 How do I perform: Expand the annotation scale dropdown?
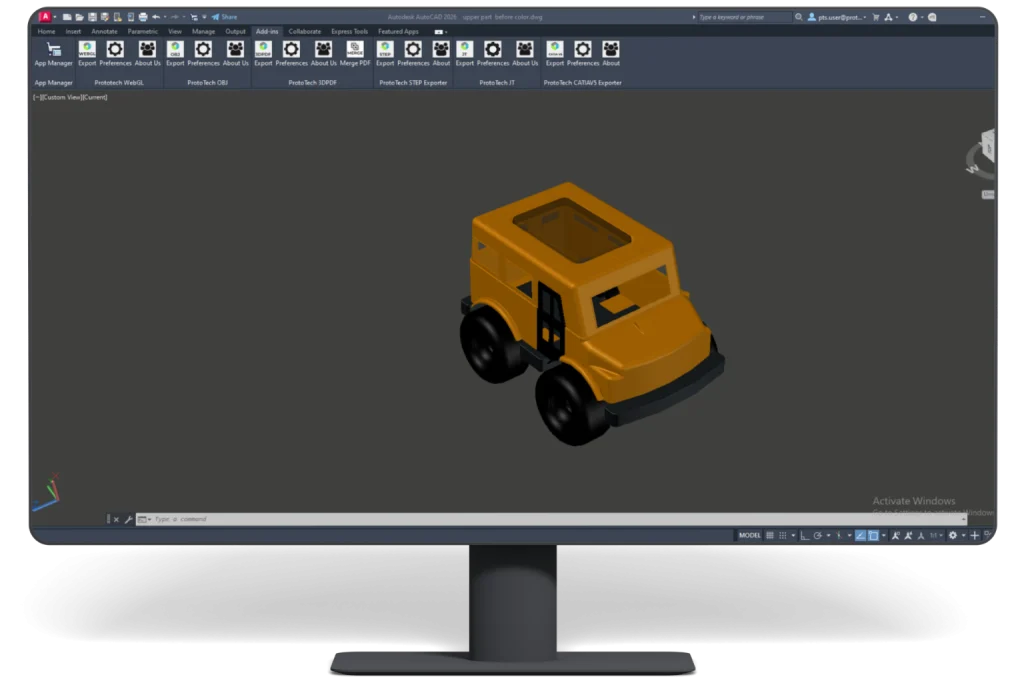coord(942,535)
